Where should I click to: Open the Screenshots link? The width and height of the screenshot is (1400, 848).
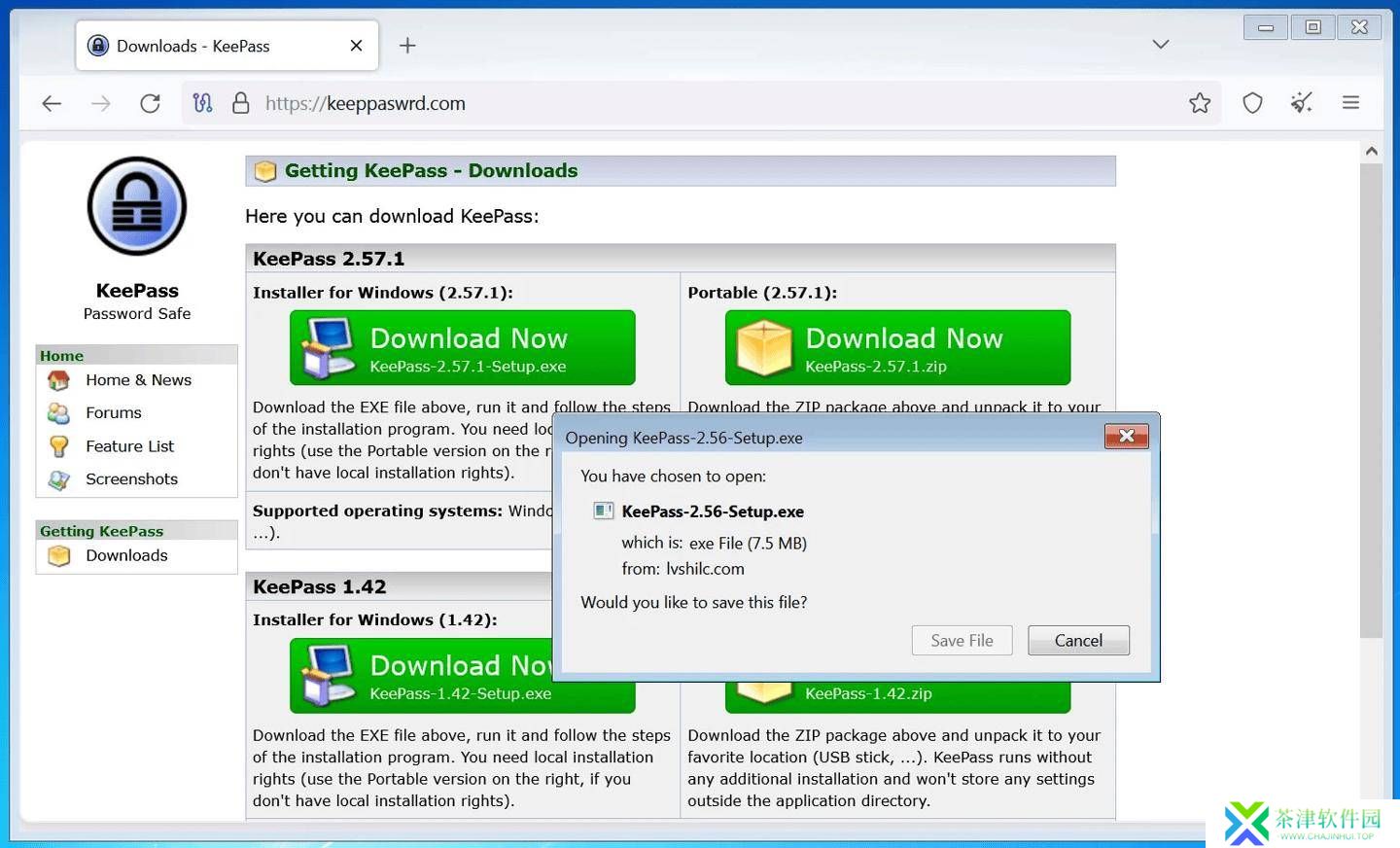click(131, 479)
